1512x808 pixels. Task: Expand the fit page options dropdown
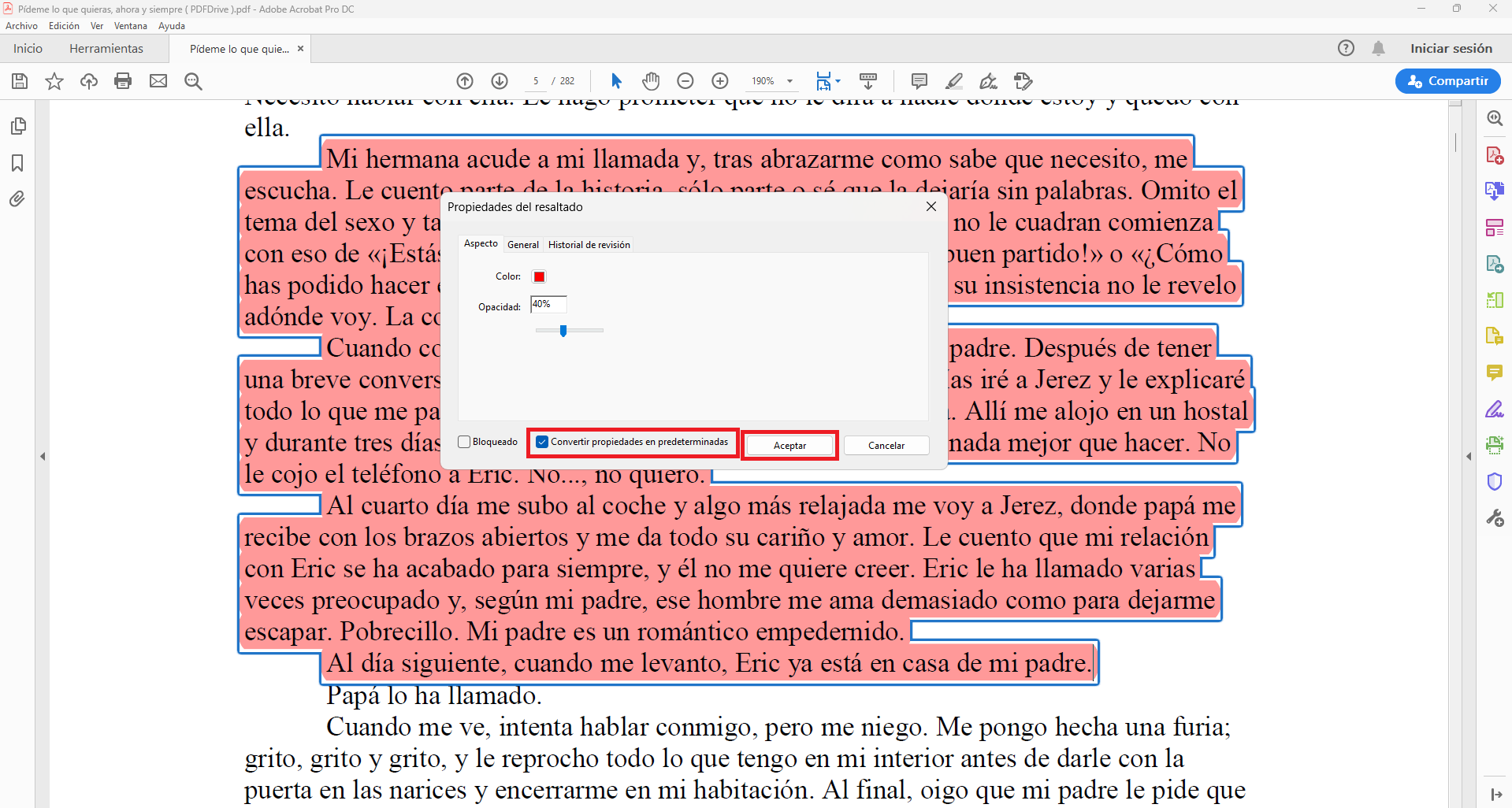(x=837, y=81)
